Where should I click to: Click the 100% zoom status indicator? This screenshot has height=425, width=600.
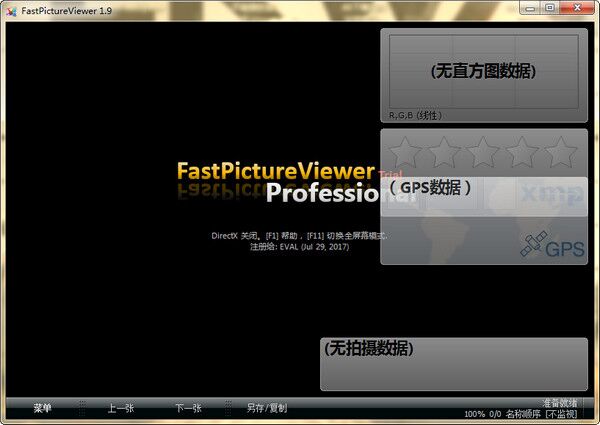point(474,414)
